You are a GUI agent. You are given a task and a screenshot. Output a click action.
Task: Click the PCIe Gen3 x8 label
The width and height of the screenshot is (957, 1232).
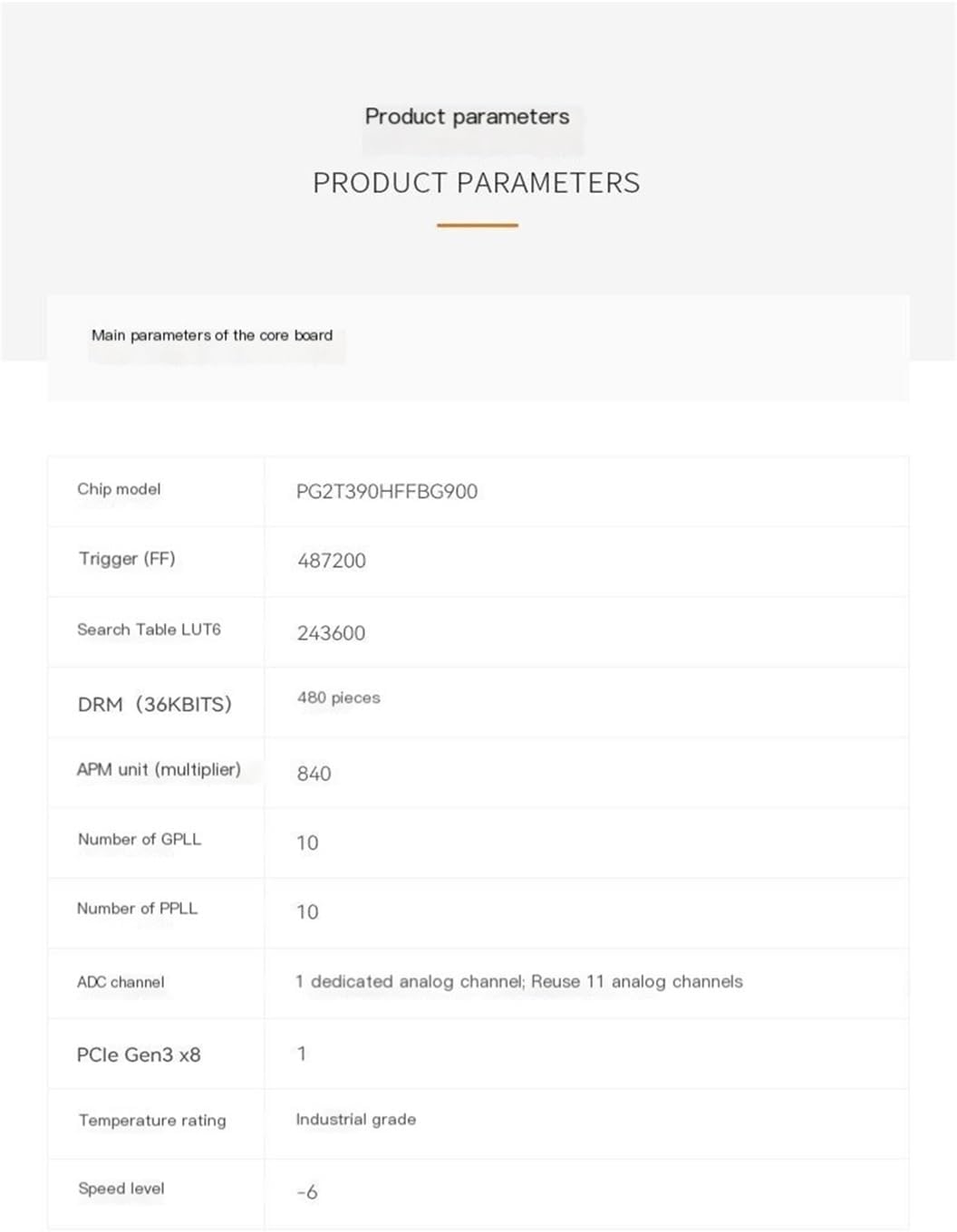(x=139, y=1054)
